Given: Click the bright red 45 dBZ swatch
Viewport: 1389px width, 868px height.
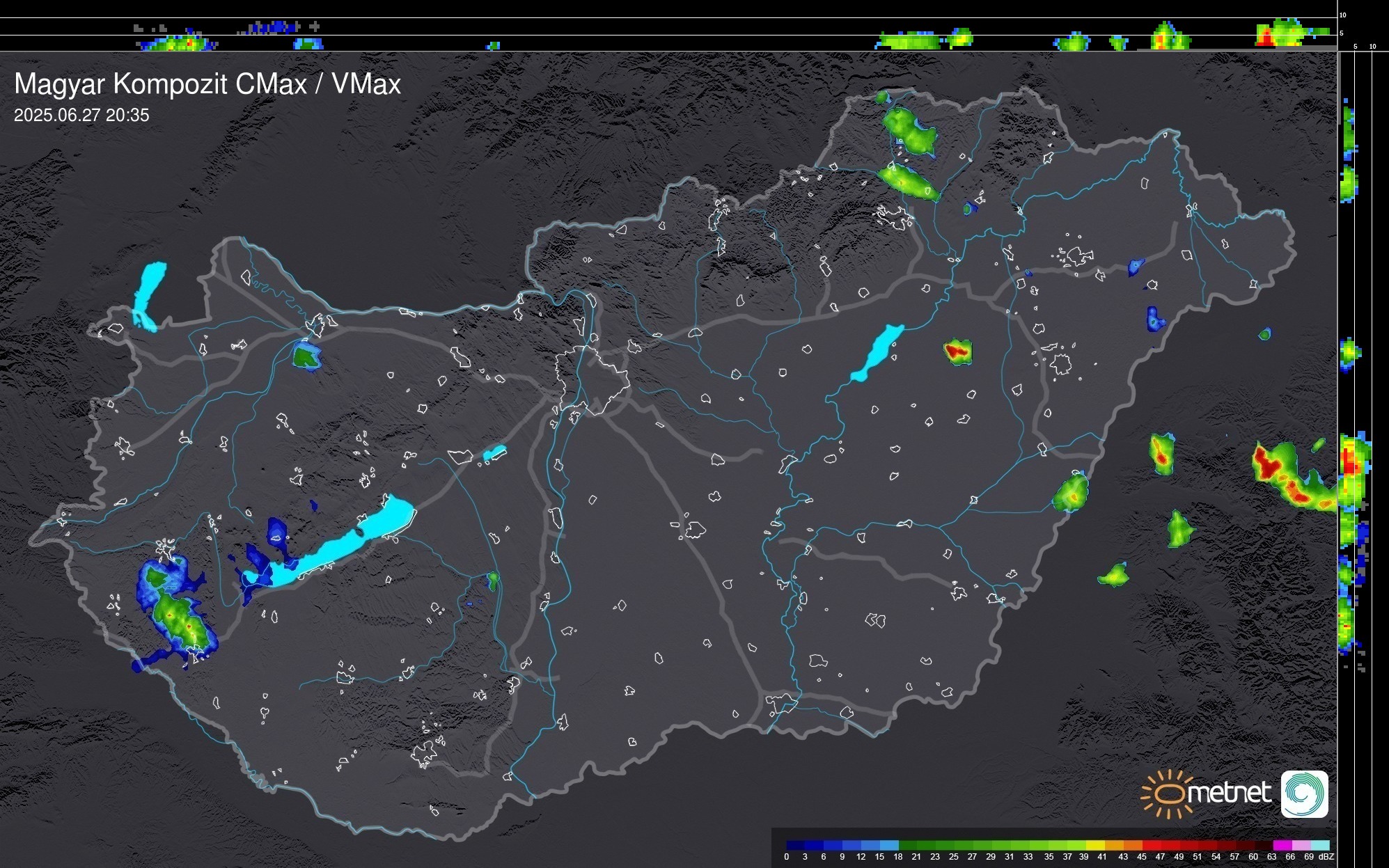Looking at the screenshot, I should [x=1152, y=845].
